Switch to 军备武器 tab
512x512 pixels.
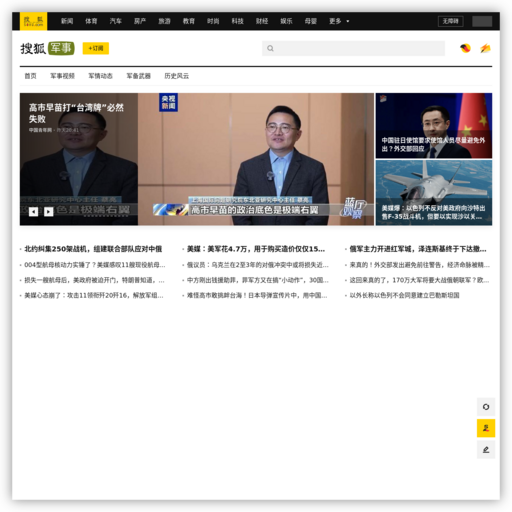(x=138, y=76)
